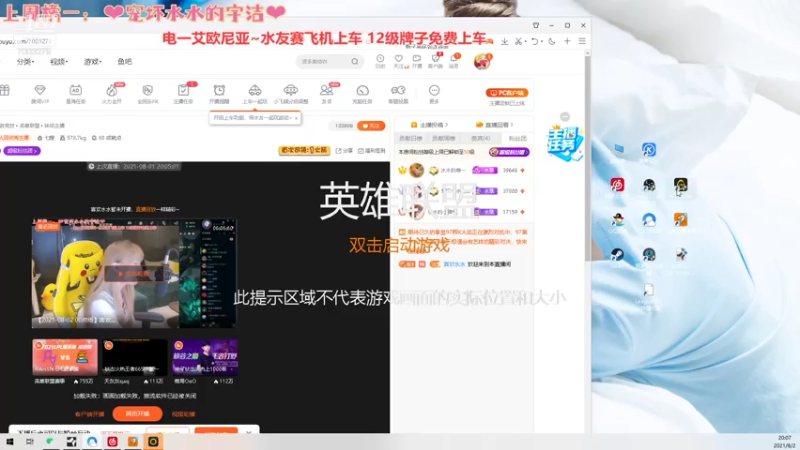The image size is (800, 450).
Task: Open the dark middle recommended stream thumbnail
Action: tap(135, 357)
